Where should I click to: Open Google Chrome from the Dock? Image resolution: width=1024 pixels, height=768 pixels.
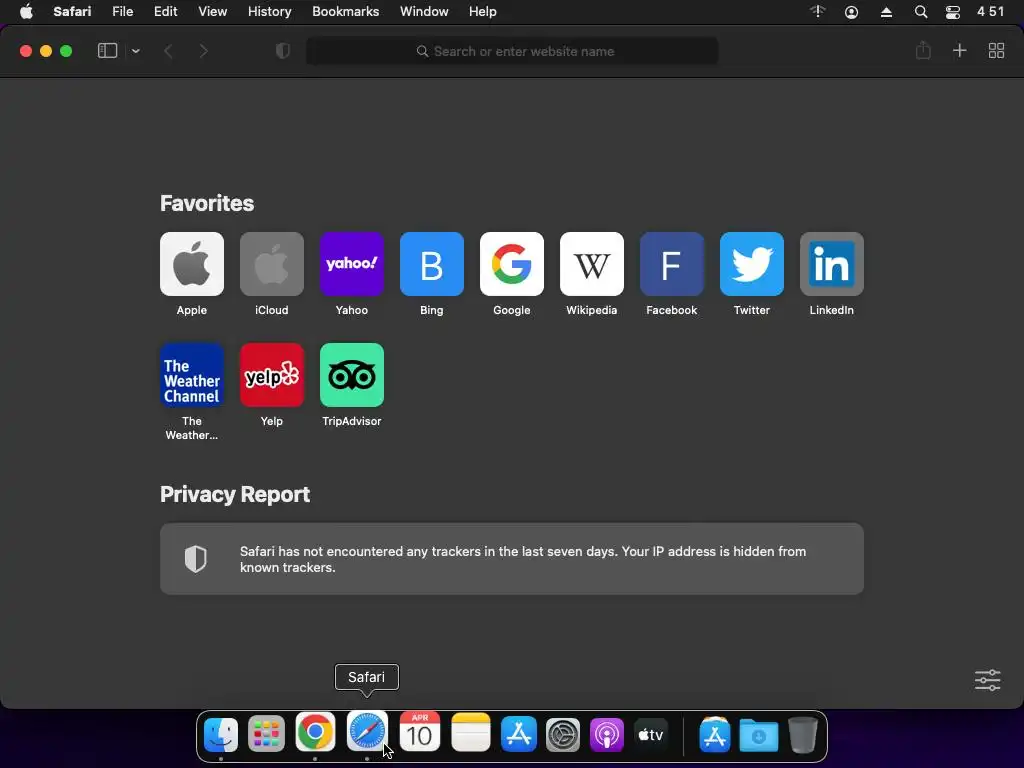click(315, 732)
